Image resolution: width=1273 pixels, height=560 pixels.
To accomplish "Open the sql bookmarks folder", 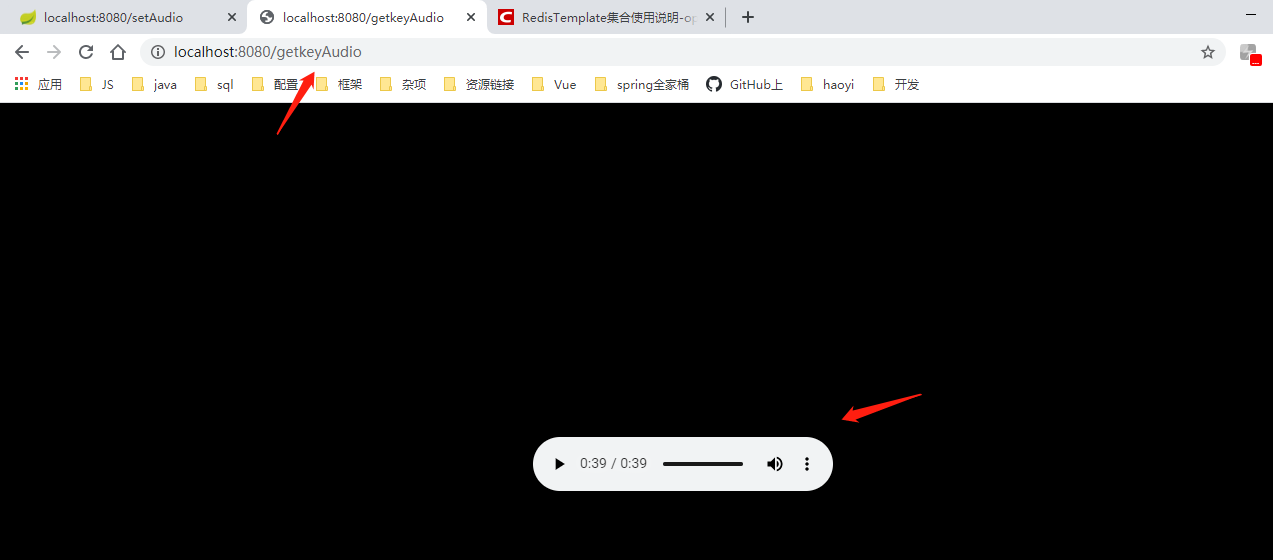I will [214, 85].
